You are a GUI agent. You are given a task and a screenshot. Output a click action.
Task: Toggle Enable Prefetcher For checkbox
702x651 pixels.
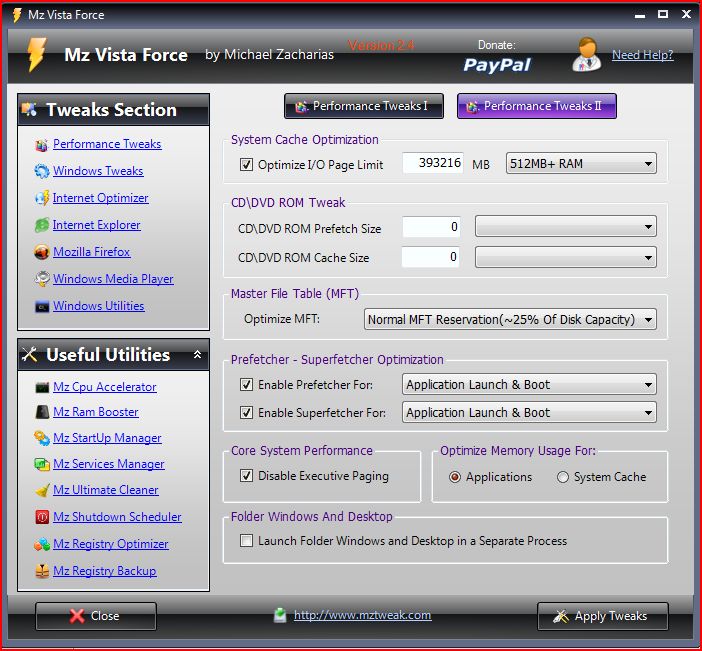(x=246, y=385)
